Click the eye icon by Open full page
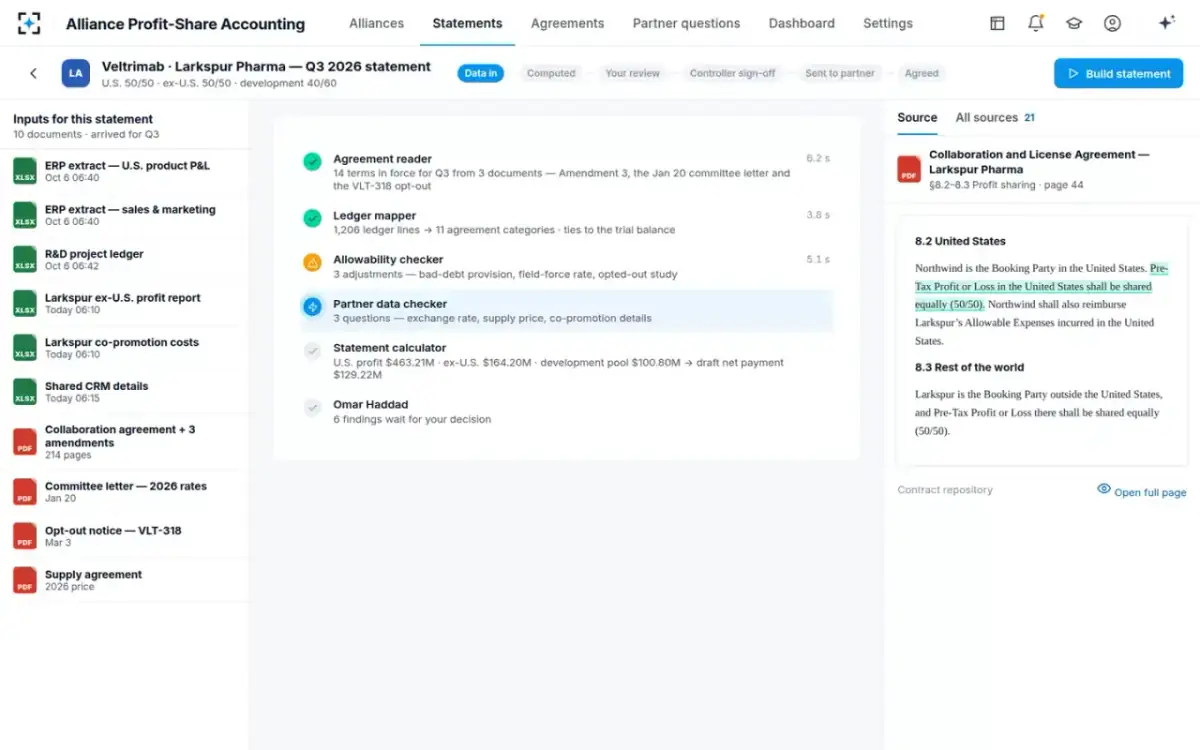 pyautogui.click(x=1104, y=489)
